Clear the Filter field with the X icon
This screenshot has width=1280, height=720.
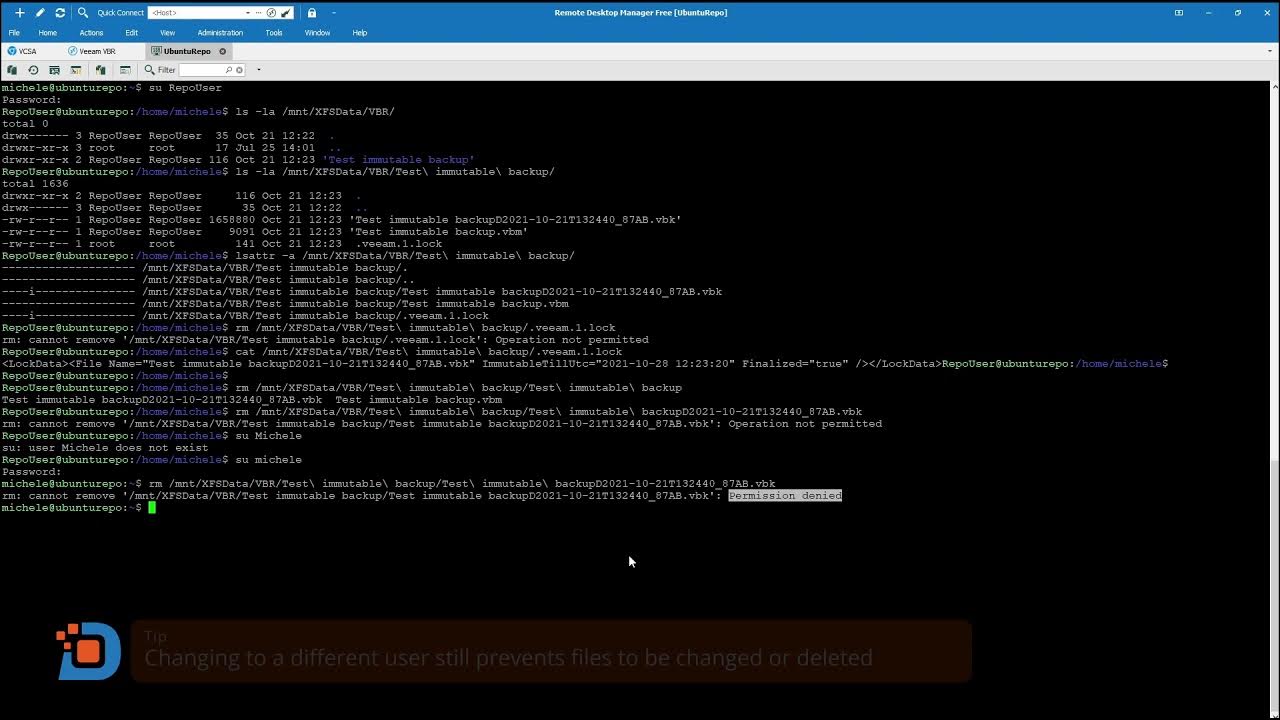pyautogui.click(x=241, y=70)
